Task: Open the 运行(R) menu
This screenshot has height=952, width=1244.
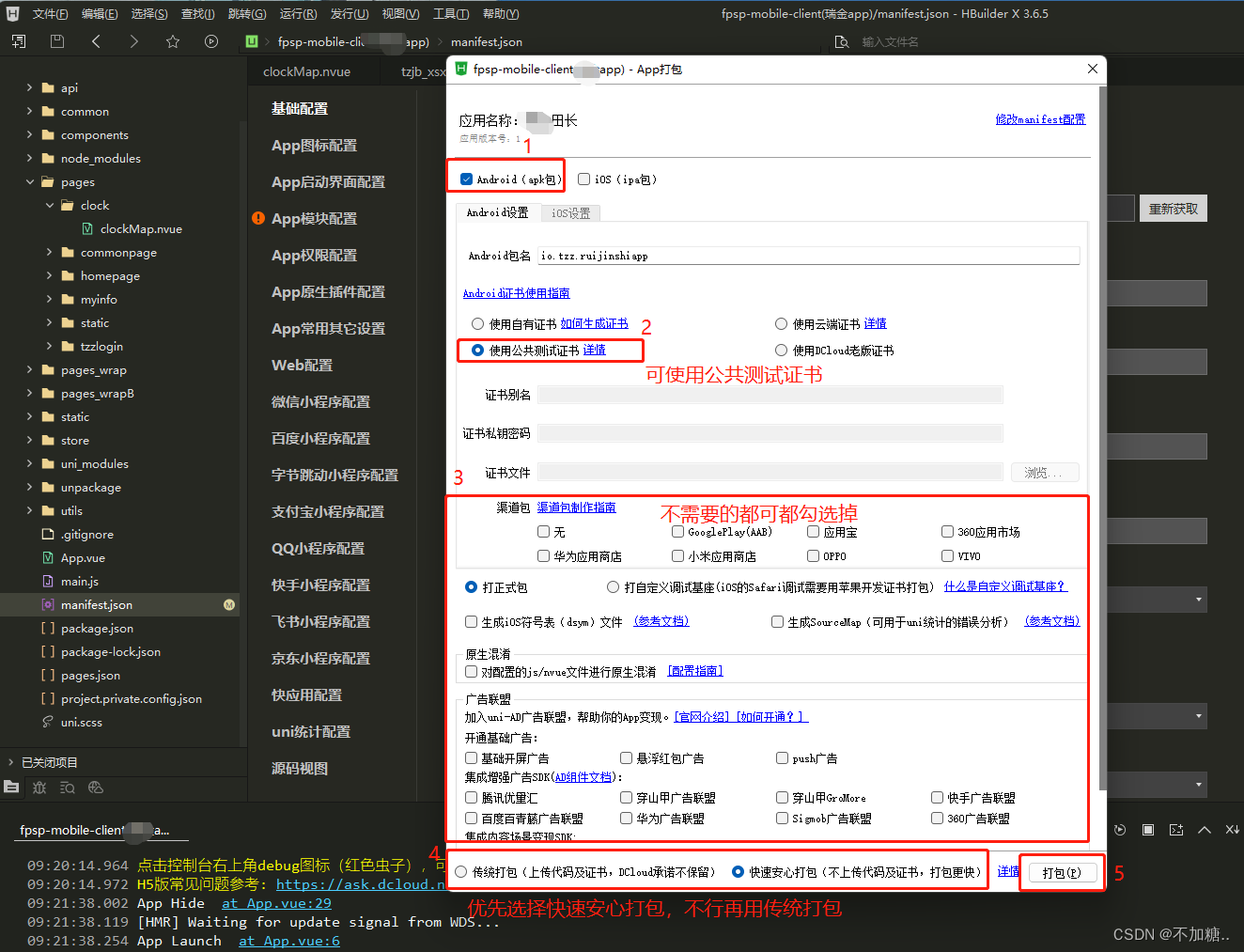Action: (298, 14)
